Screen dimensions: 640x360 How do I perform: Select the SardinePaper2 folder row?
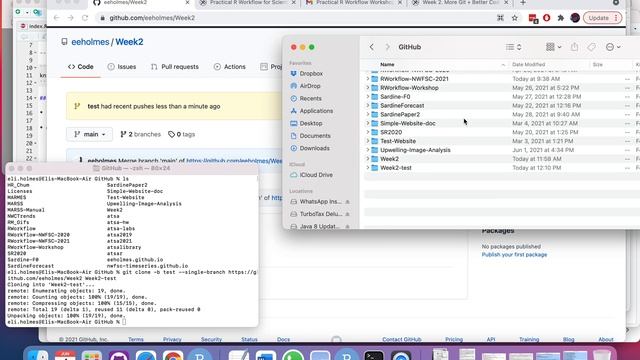click(502, 114)
